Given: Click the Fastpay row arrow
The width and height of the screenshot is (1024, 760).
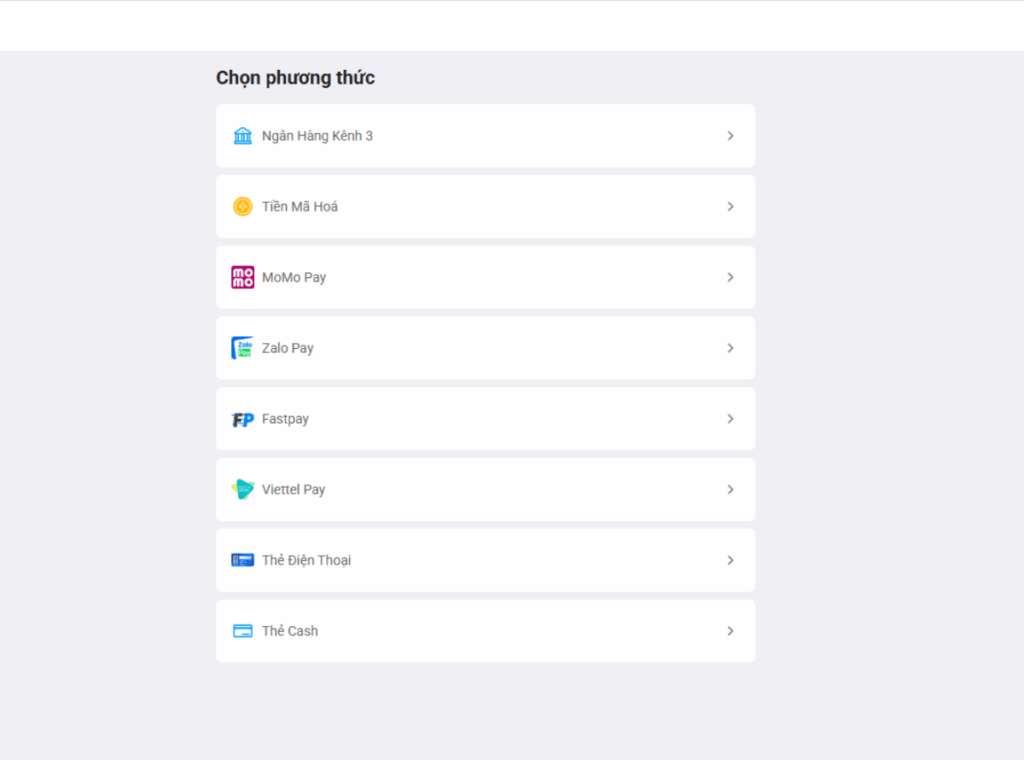Looking at the screenshot, I should [730, 419].
